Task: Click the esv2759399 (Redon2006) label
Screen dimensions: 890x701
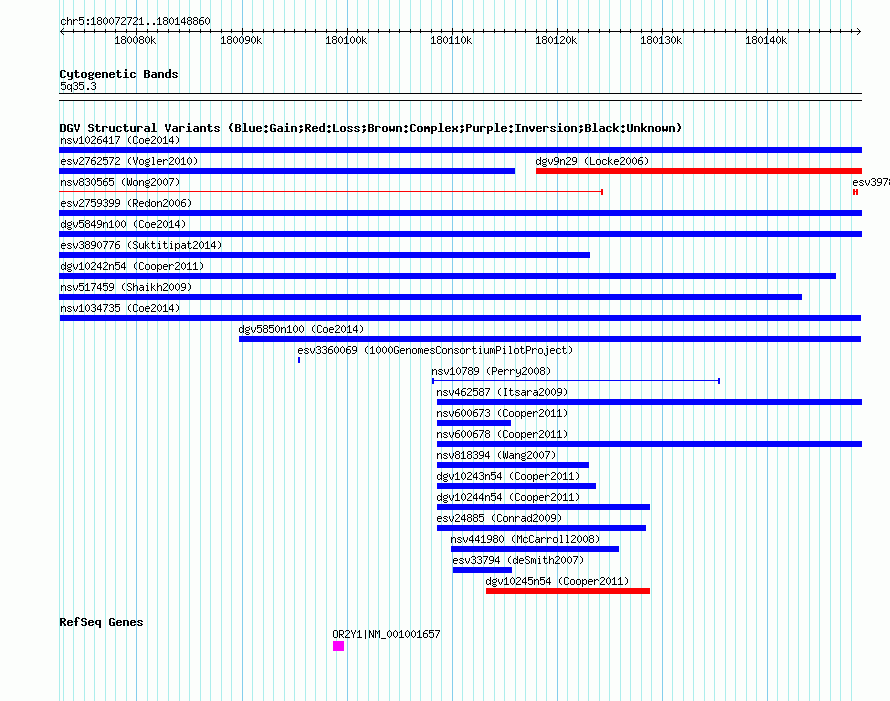Action: pos(126,203)
